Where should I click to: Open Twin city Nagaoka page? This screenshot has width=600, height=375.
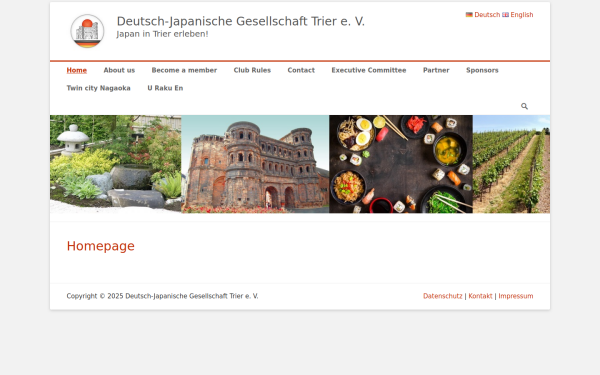point(98,88)
